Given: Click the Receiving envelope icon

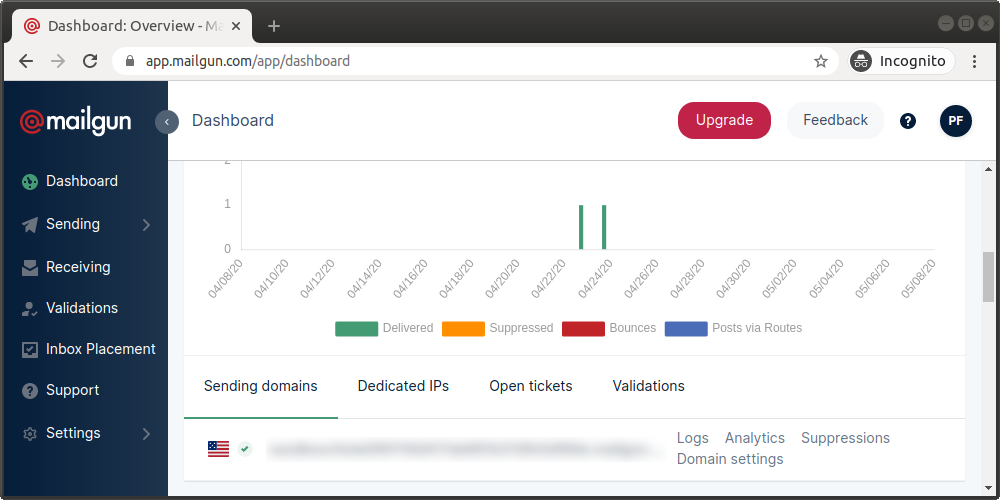Looking at the screenshot, I should click(x=30, y=267).
